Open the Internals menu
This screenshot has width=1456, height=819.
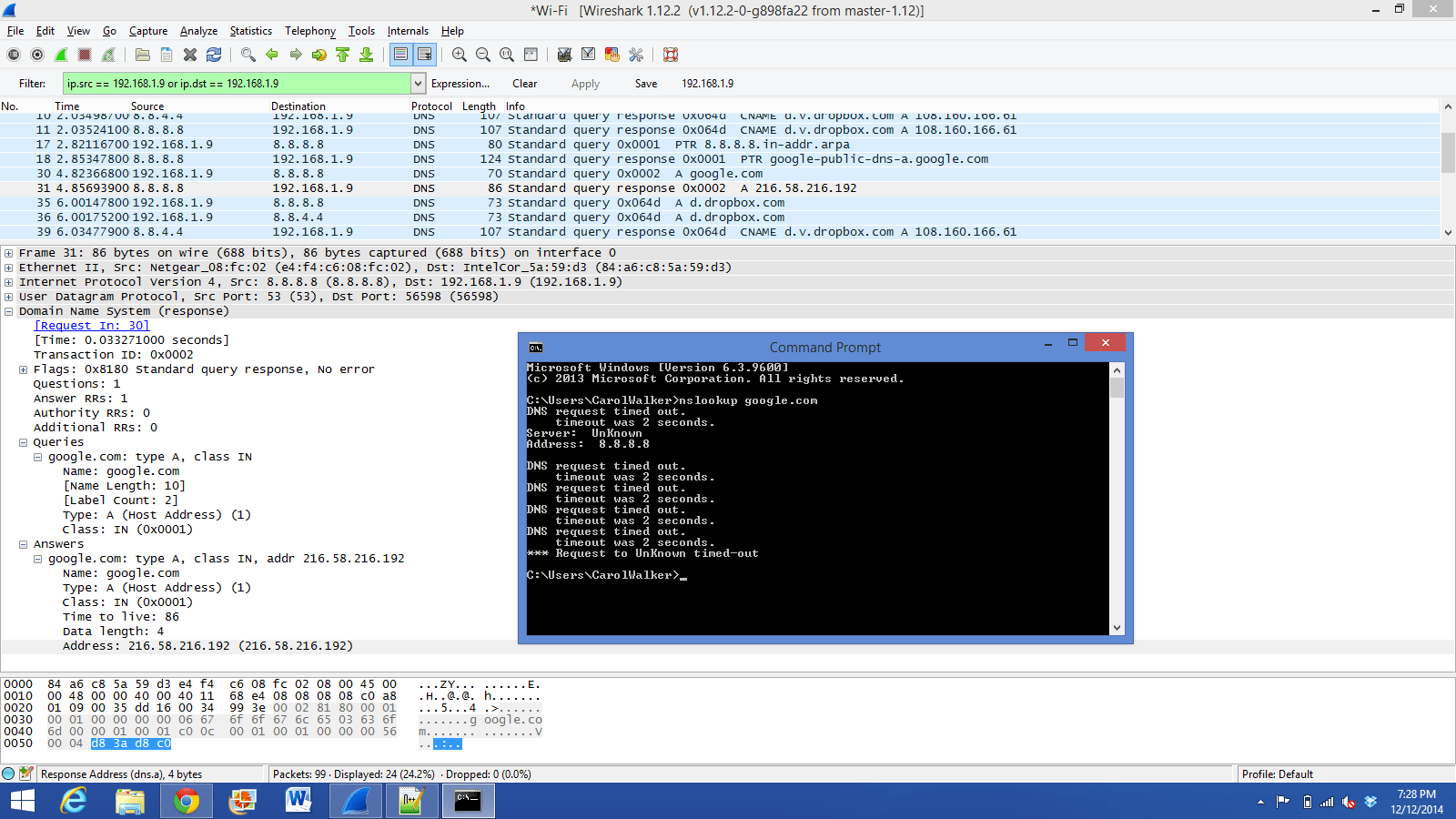pos(408,31)
